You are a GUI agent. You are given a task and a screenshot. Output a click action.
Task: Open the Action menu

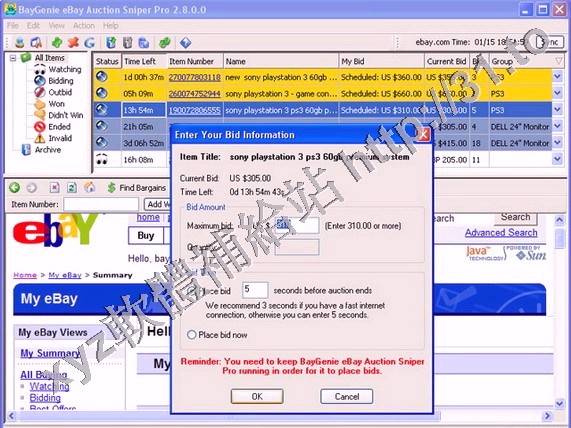[84, 26]
